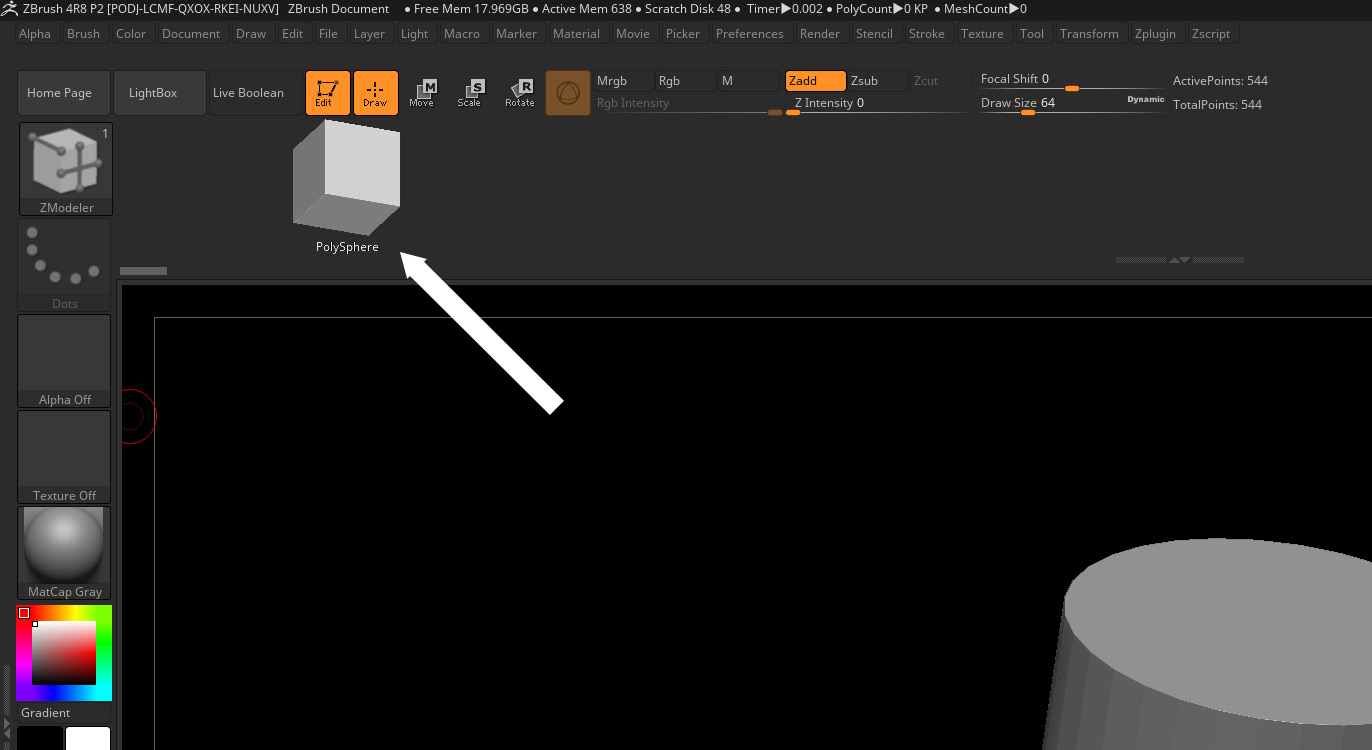Enable Zsub mode

pos(877,81)
